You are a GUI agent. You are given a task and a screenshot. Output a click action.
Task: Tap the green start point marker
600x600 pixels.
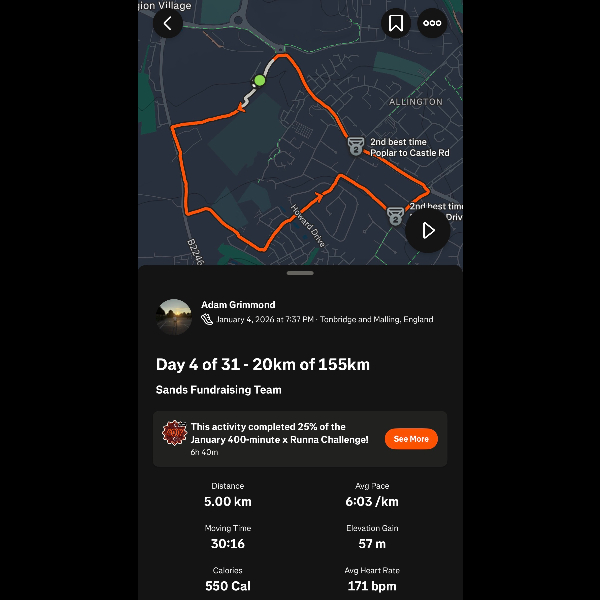[x=260, y=80]
